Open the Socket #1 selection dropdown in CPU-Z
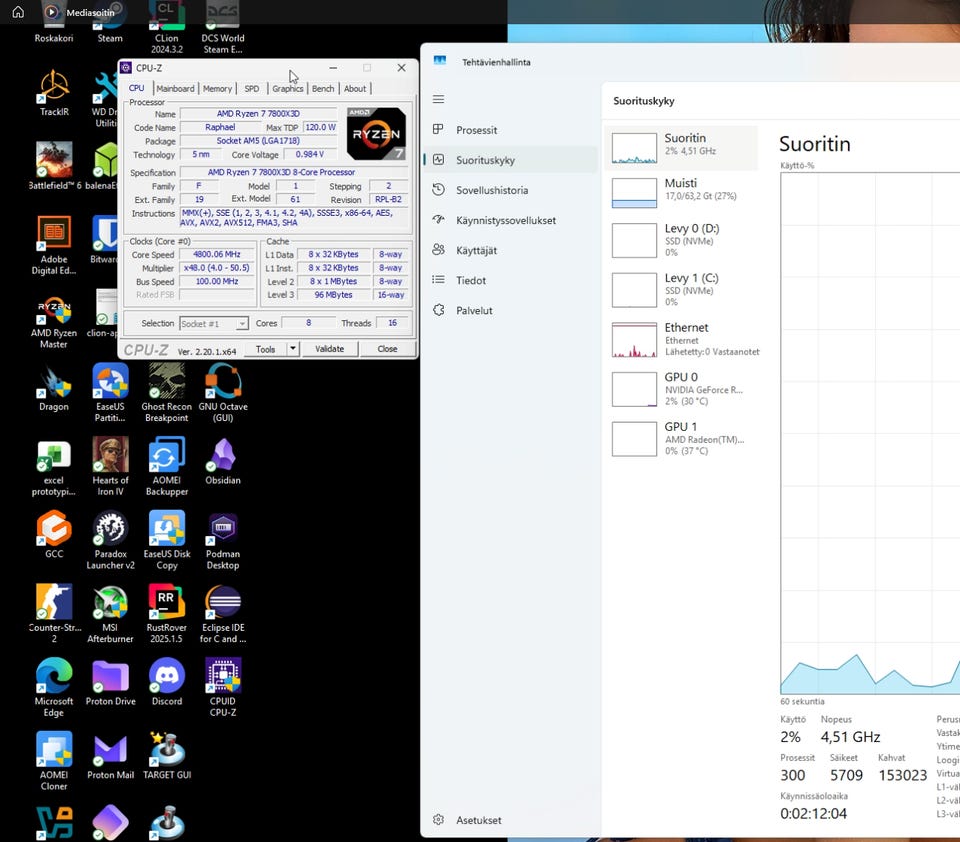 (x=214, y=323)
